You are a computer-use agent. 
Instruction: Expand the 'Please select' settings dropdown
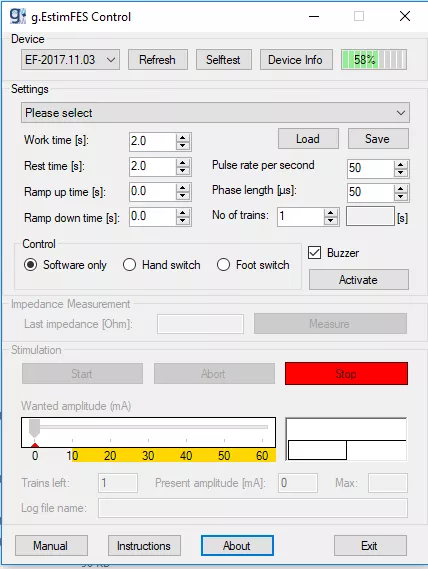click(215, 112)
